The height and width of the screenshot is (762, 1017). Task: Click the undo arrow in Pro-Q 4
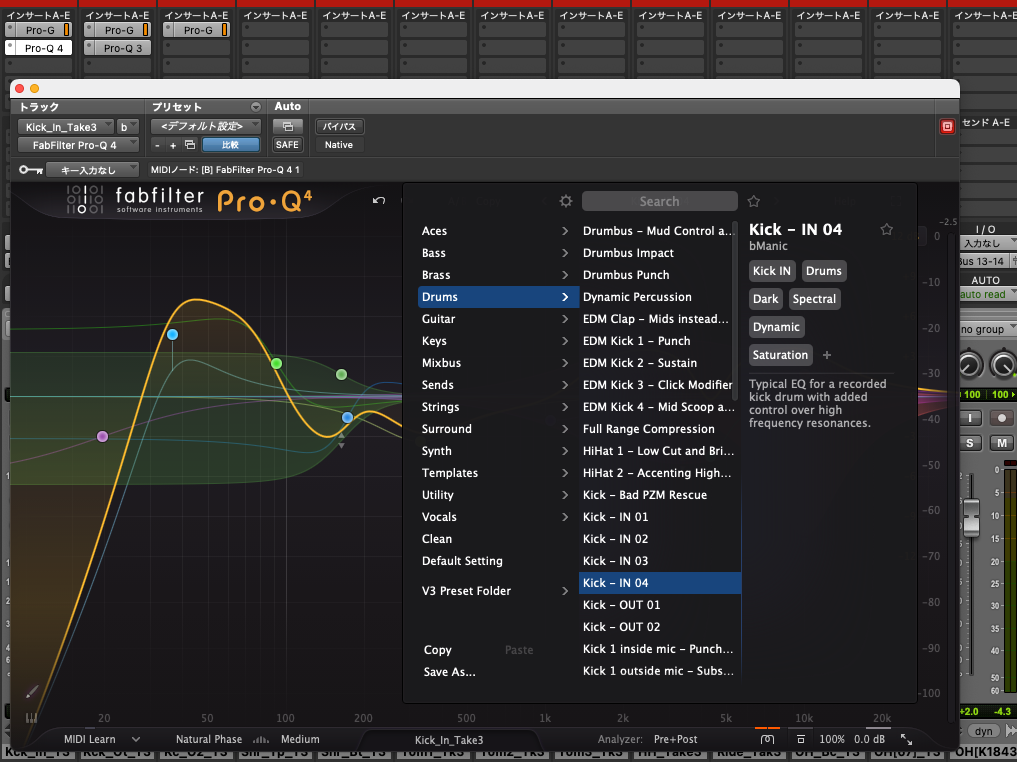tap(379, 201)
